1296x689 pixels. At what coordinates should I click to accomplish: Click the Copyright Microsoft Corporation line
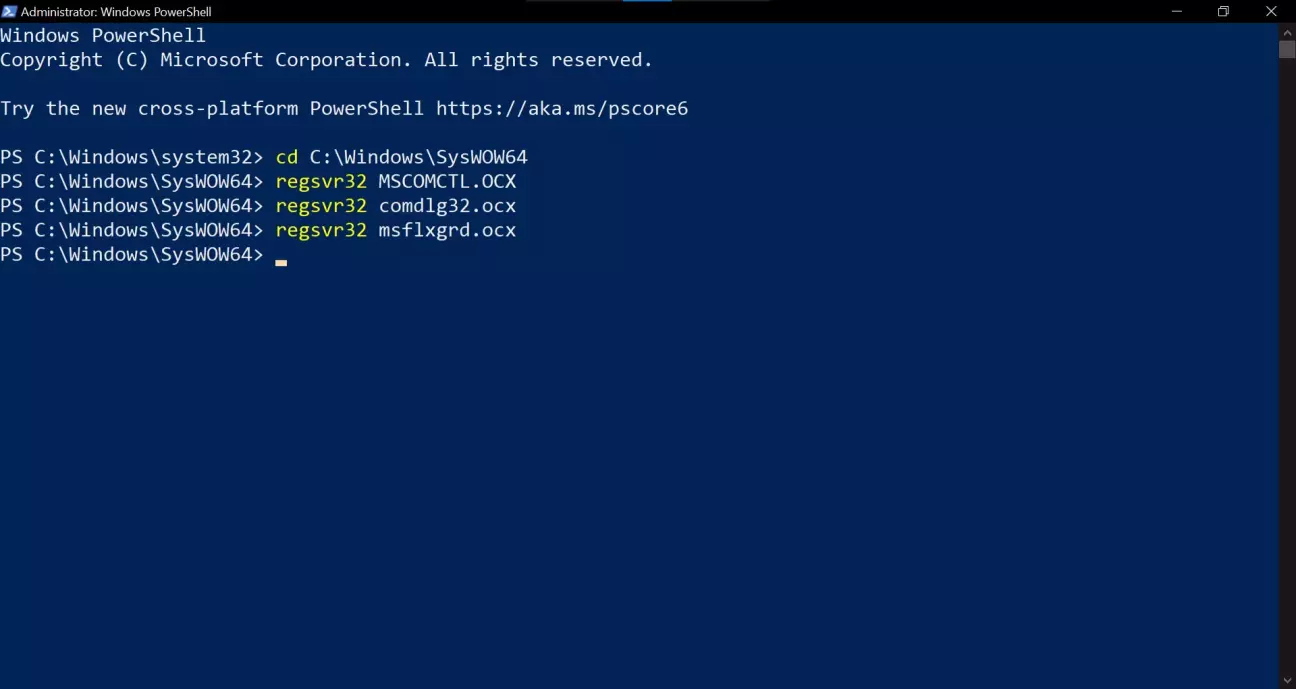pyautogui.click(x=326, y=60)
